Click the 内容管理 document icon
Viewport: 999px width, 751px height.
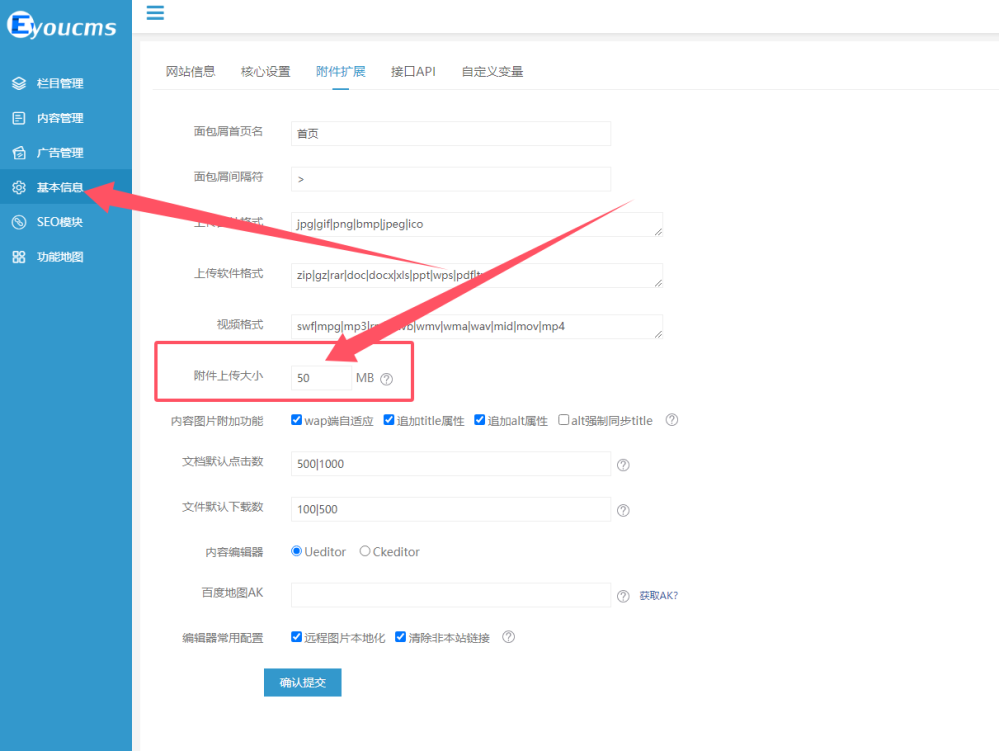click(19, 118)
